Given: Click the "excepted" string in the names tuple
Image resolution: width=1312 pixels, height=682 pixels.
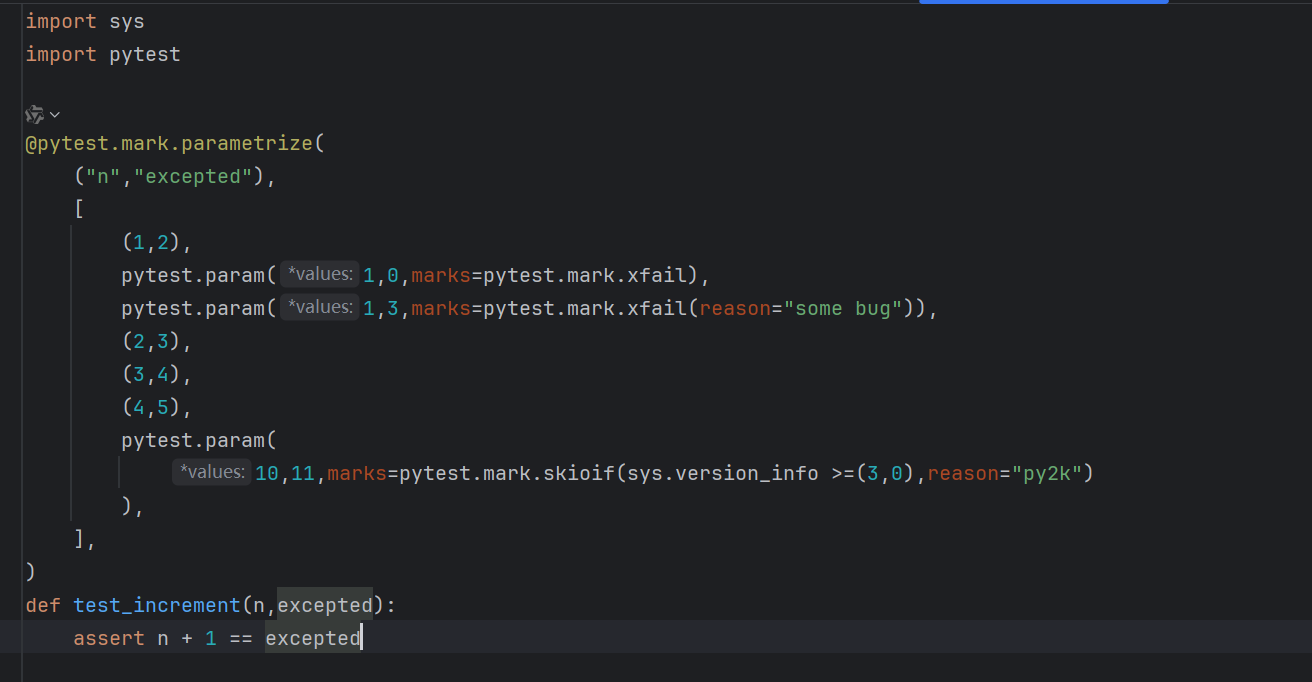Looking at the screenshot, I should 193,176.
